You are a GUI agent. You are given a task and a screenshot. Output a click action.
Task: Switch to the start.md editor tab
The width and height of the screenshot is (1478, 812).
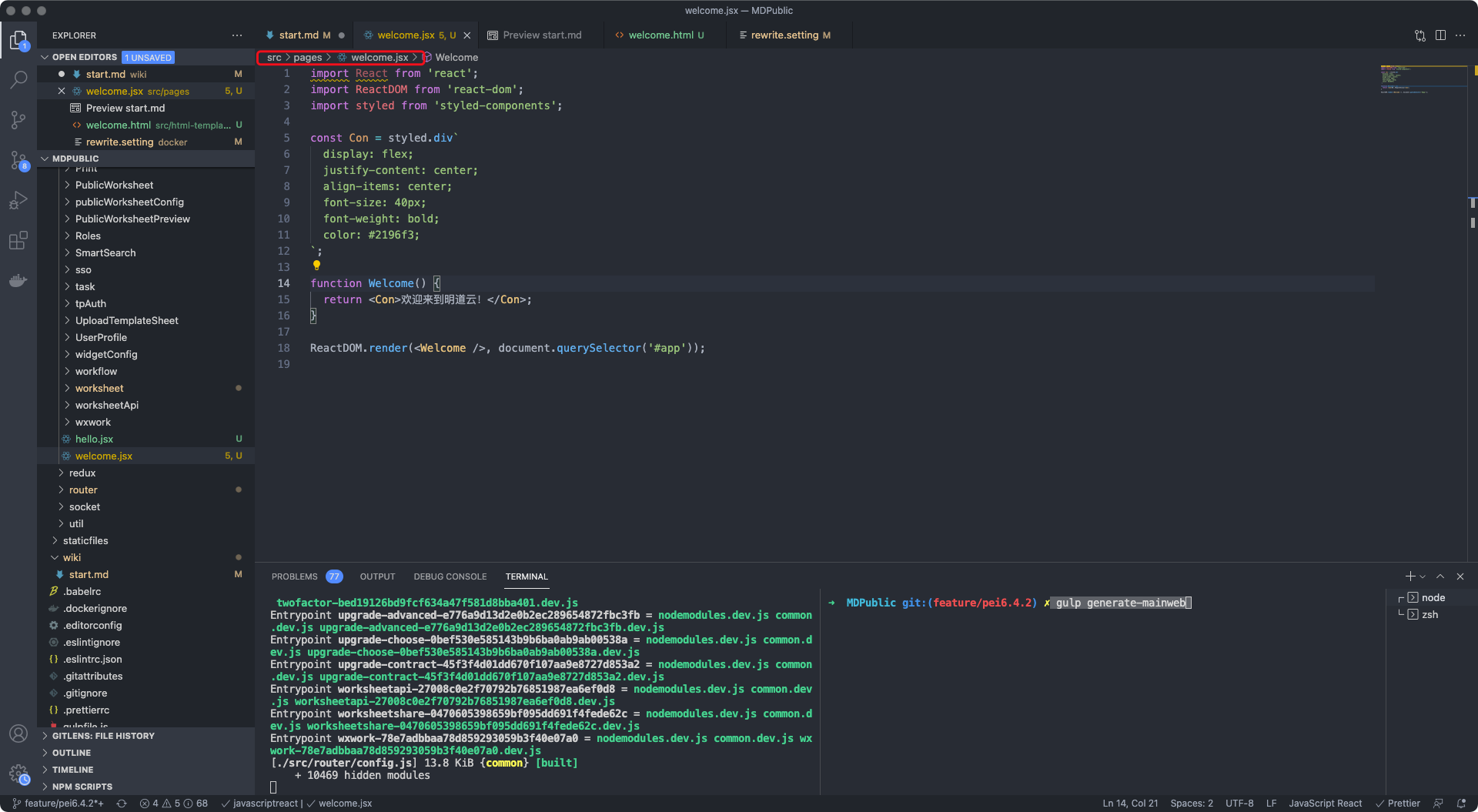tap(305, 35)
